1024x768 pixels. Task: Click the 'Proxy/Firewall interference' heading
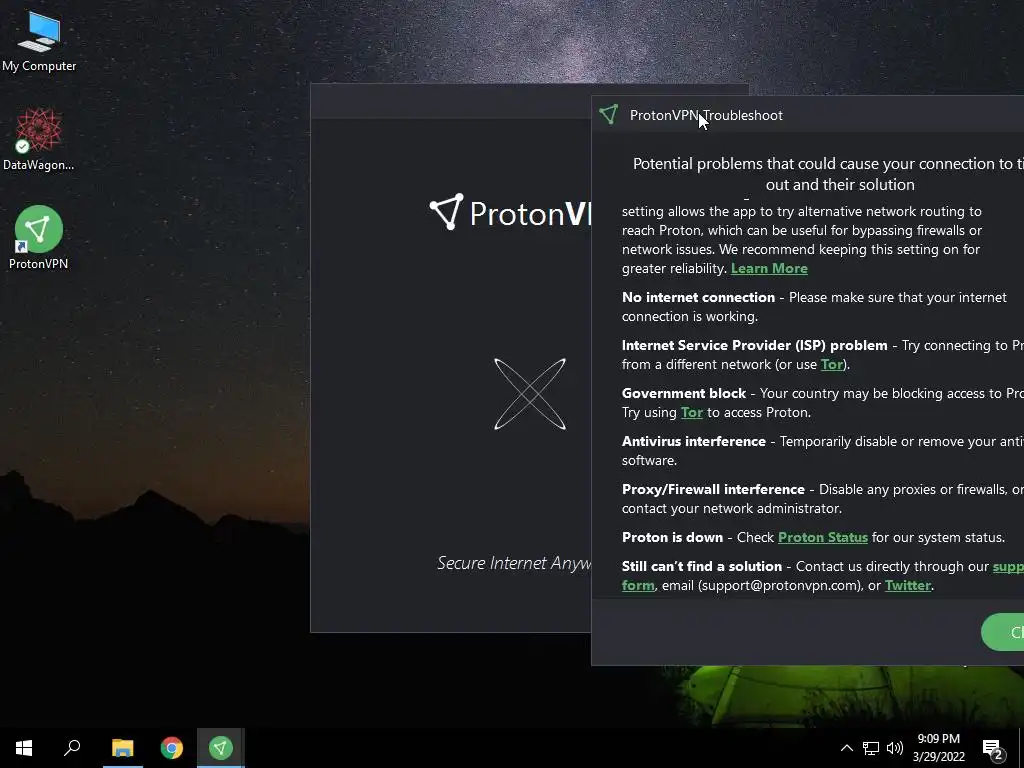click(713, 490)
